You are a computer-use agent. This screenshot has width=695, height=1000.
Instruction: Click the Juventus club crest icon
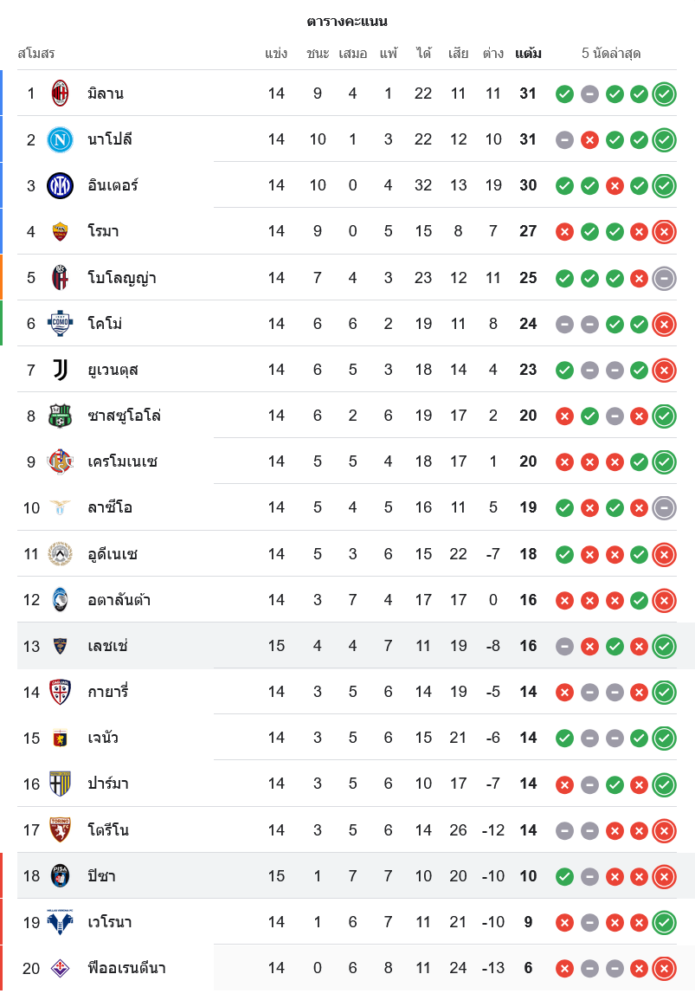click(x=60, y=370)
